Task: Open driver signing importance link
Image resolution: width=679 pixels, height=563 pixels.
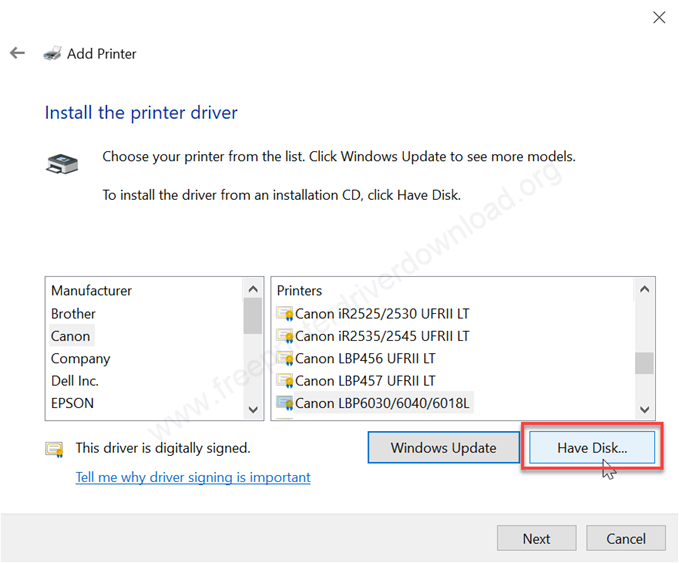Action: [193, 477]
